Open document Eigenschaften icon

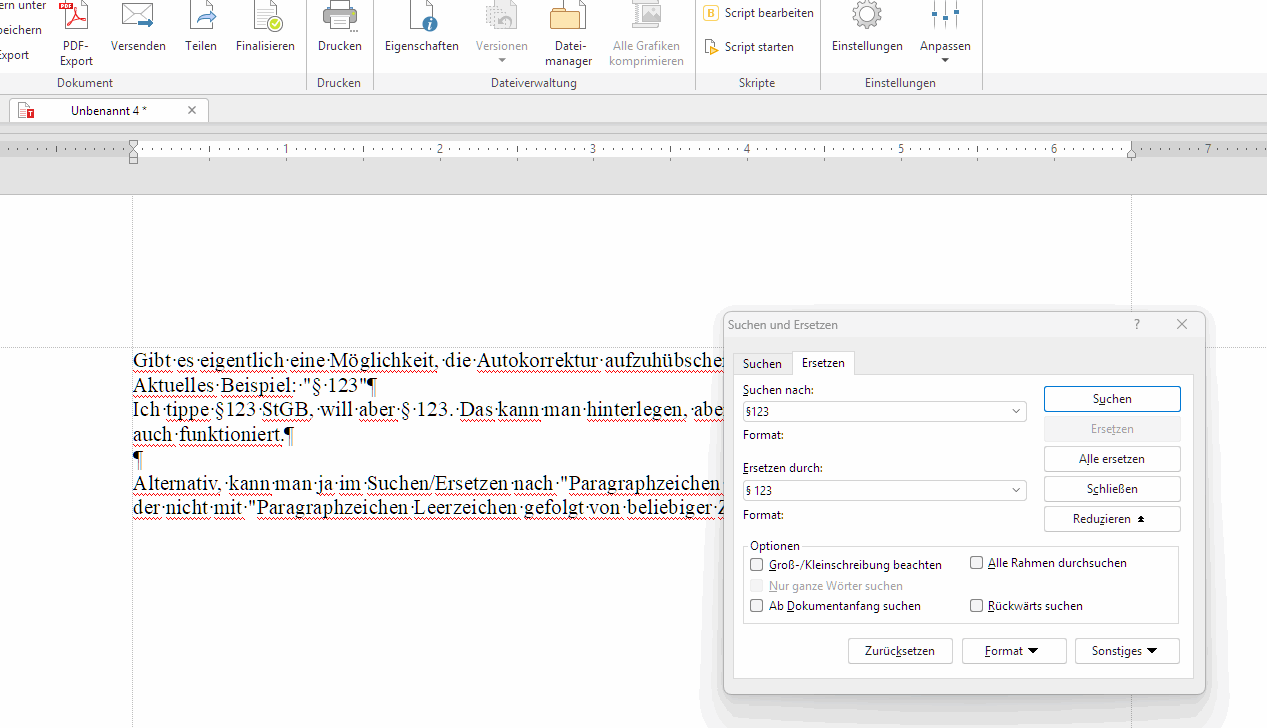point(422,16)
